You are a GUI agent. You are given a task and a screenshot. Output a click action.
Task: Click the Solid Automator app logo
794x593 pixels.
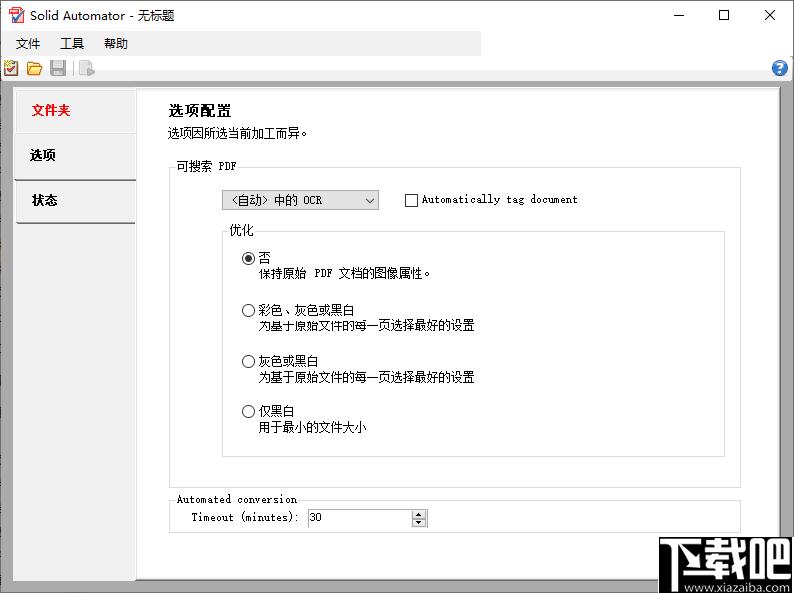tap(16, 15)
